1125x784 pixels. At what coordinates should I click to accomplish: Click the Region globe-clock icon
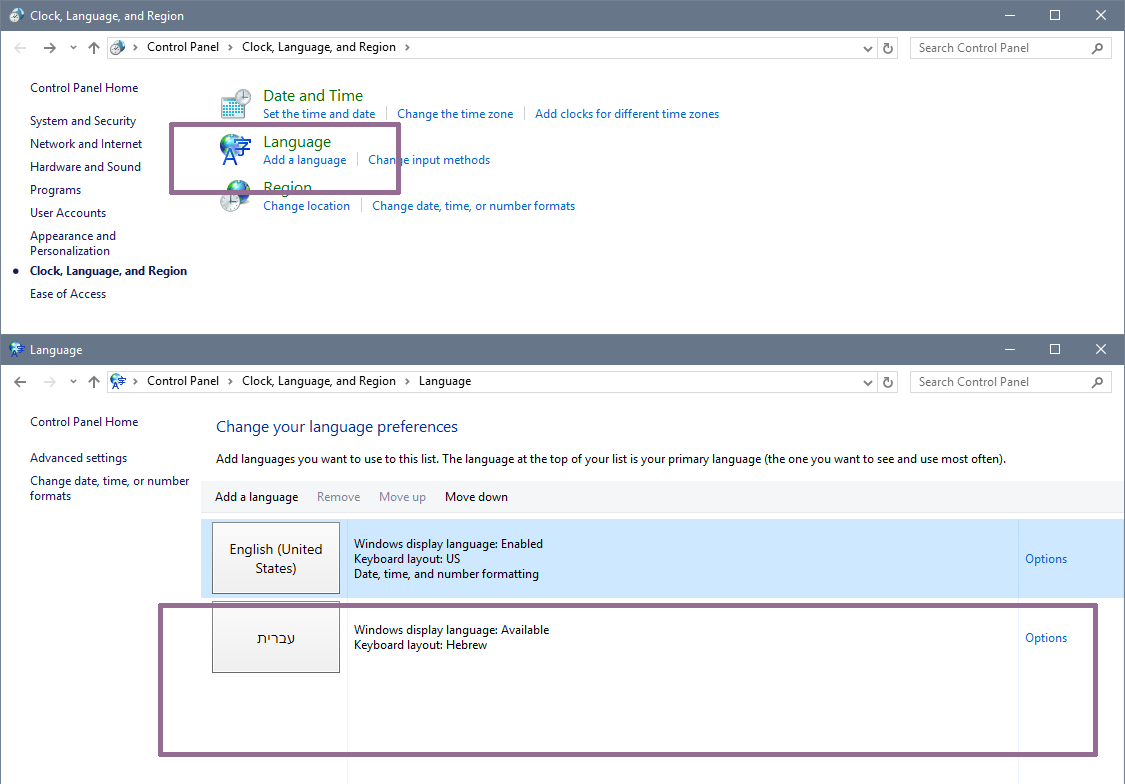tap(235, 197)
